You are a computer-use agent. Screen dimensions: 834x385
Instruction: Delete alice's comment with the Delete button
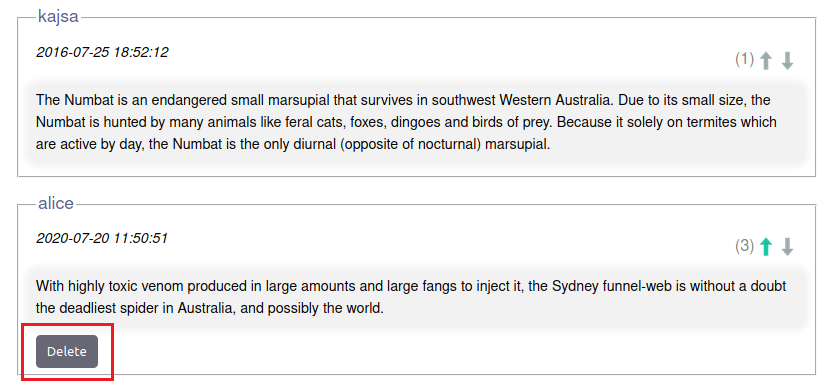pos(67,351)
